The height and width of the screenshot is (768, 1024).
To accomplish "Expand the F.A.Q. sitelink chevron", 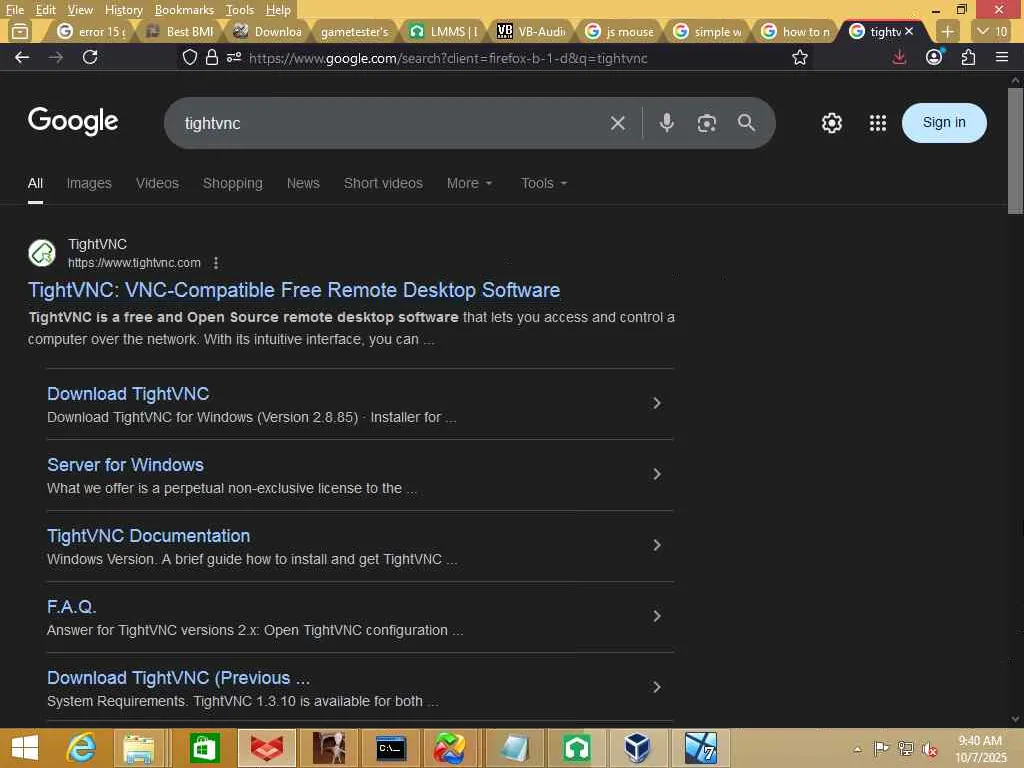I will [x=657, y=616].
